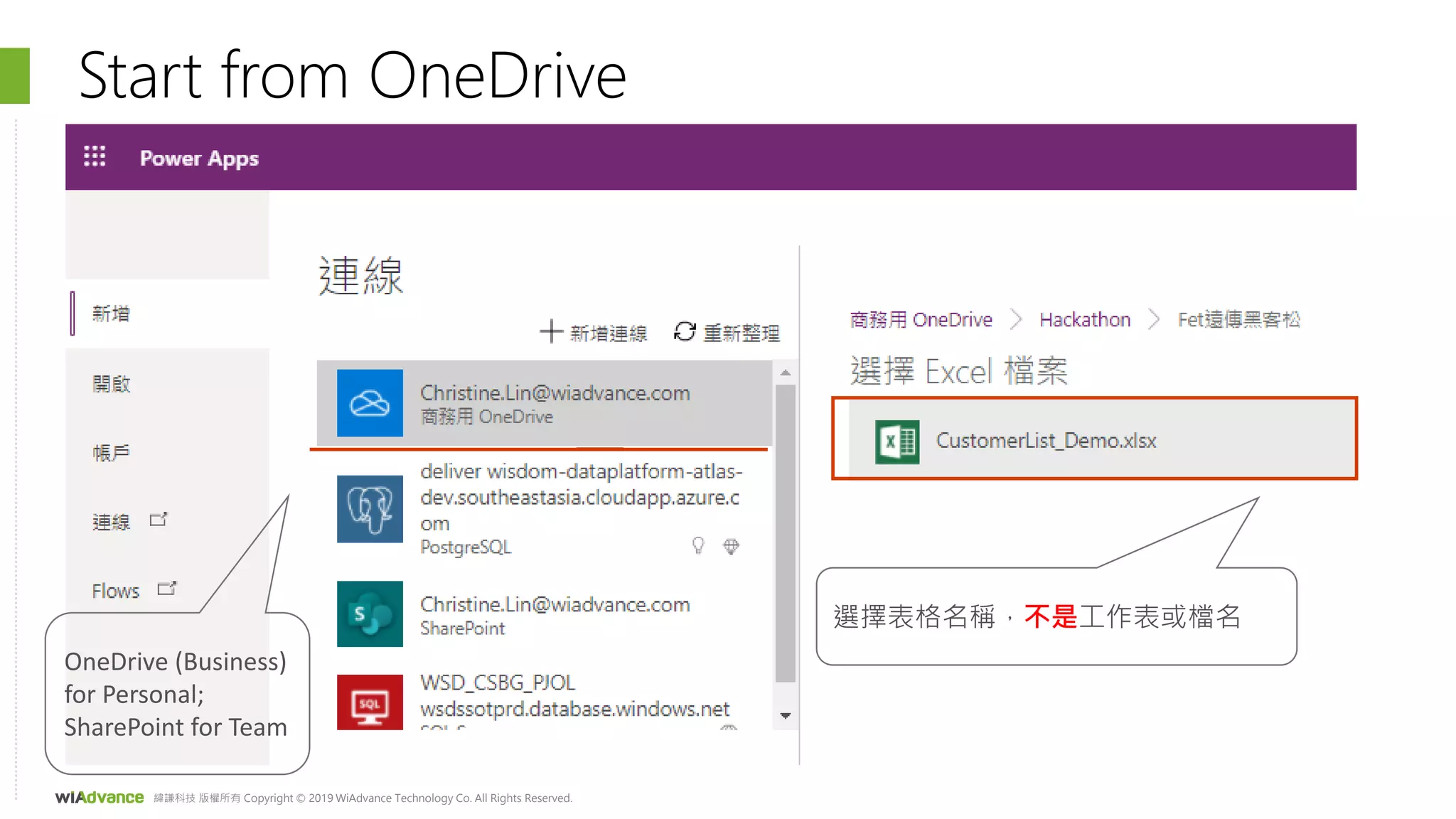Screen dimensions: 1456x819
Task: Click the 重新整理 button
Action: [727, 332]
